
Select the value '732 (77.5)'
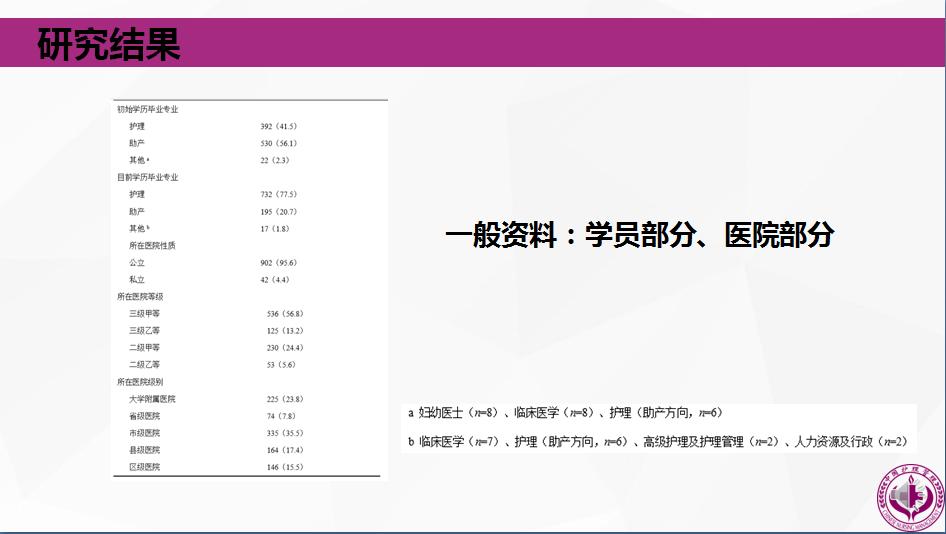[279, 194]
